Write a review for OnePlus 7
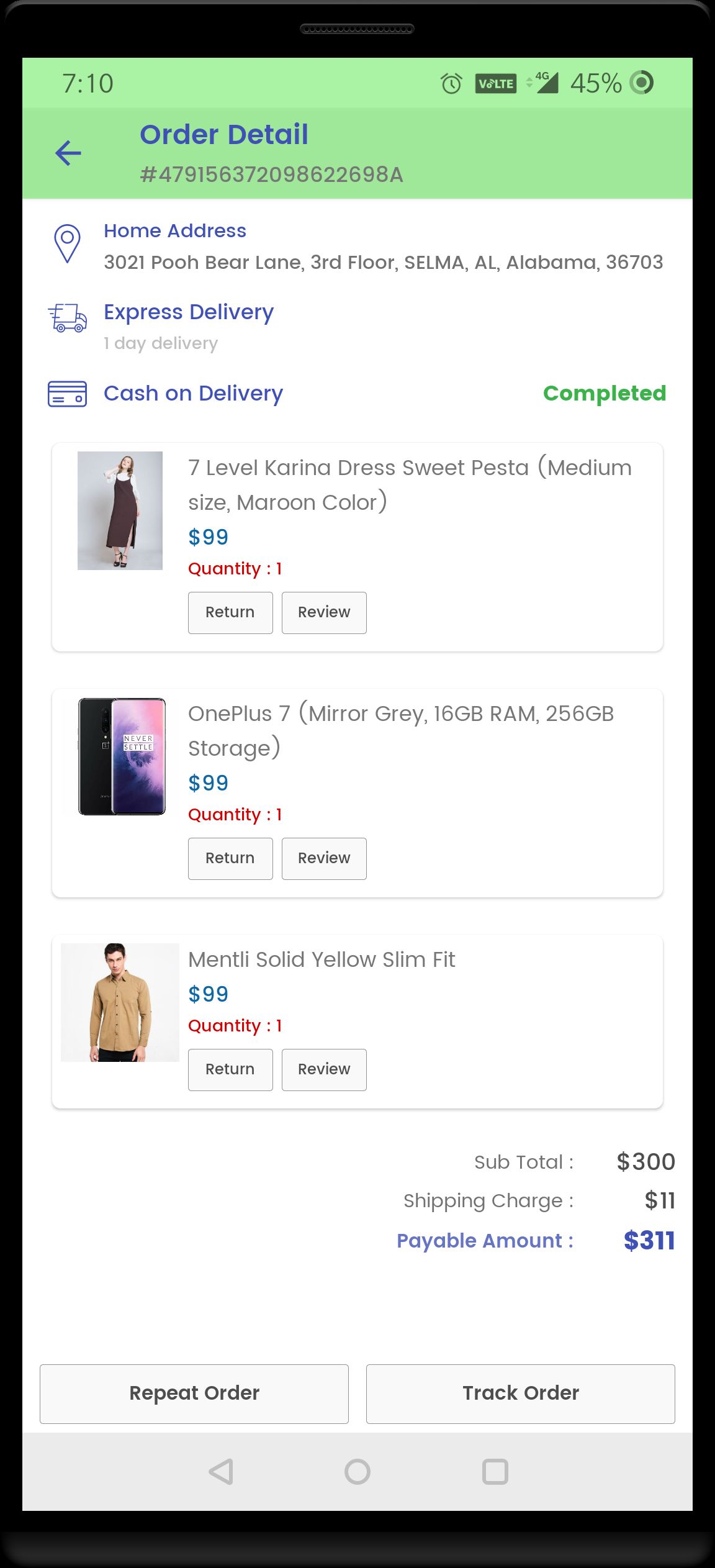Image resolution: width=715 pixels, height=1568 pixels. (x=324, y=858)
